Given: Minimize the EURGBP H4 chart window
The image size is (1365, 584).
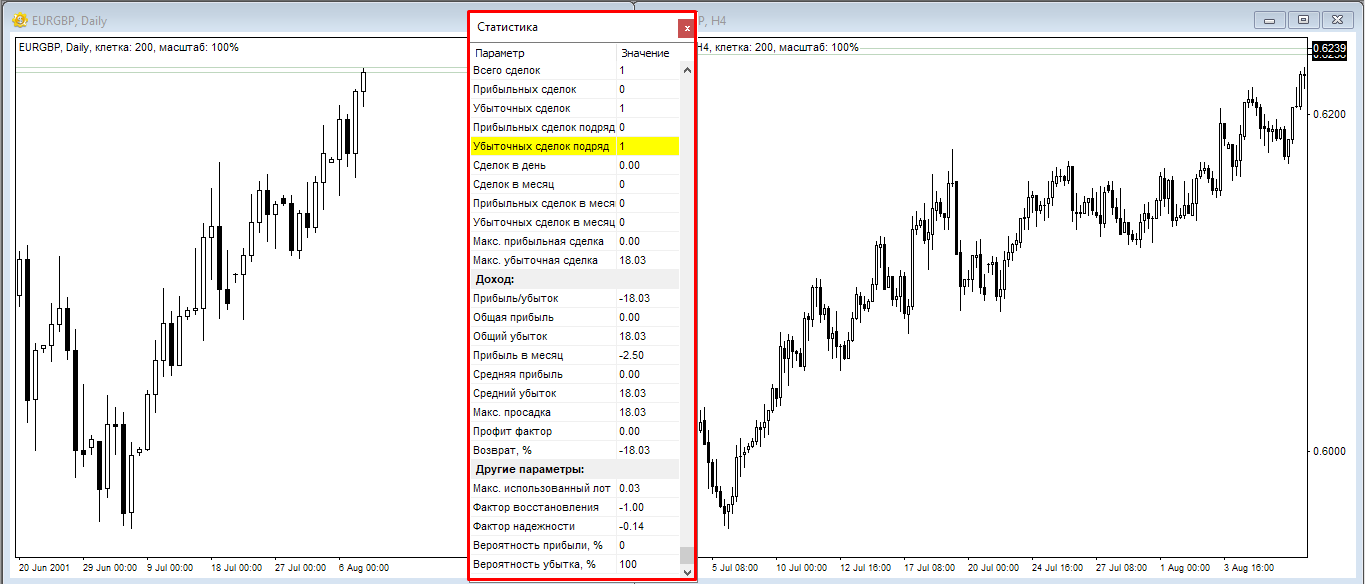Looking at the screenshot, I should [x=1271, y=20].
